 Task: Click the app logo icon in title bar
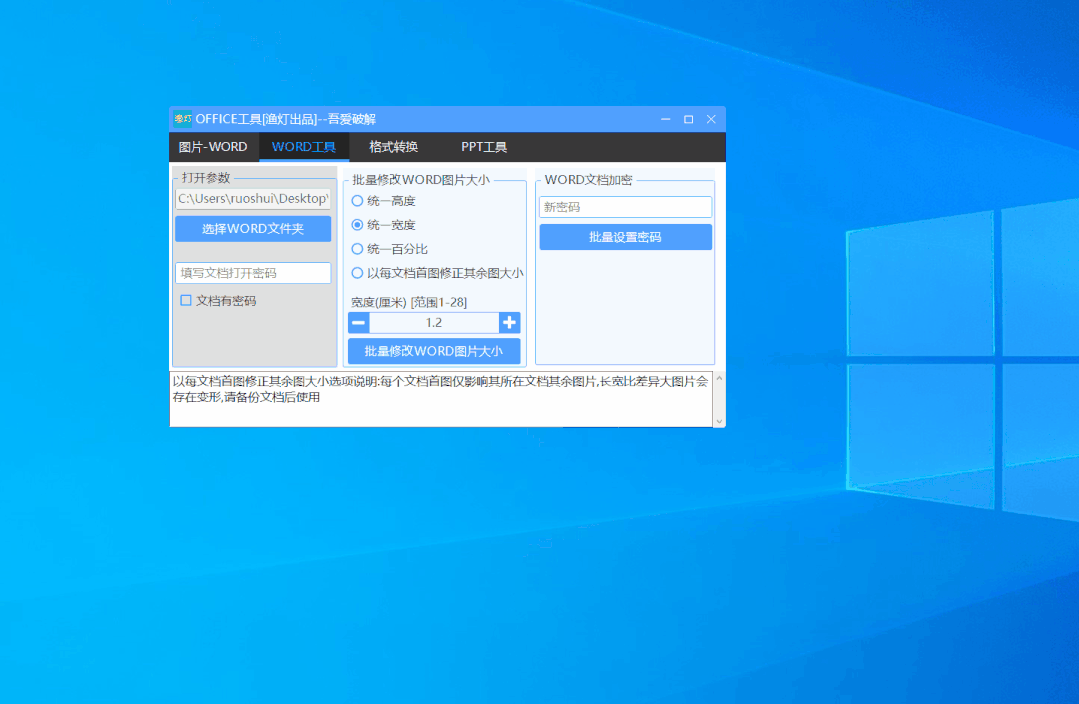(182, 119)
